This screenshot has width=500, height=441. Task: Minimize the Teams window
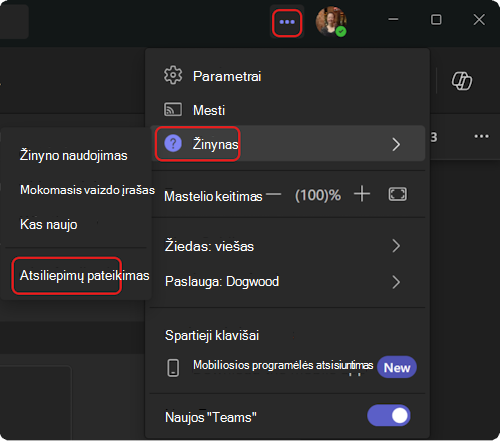(x=393, y=19)
